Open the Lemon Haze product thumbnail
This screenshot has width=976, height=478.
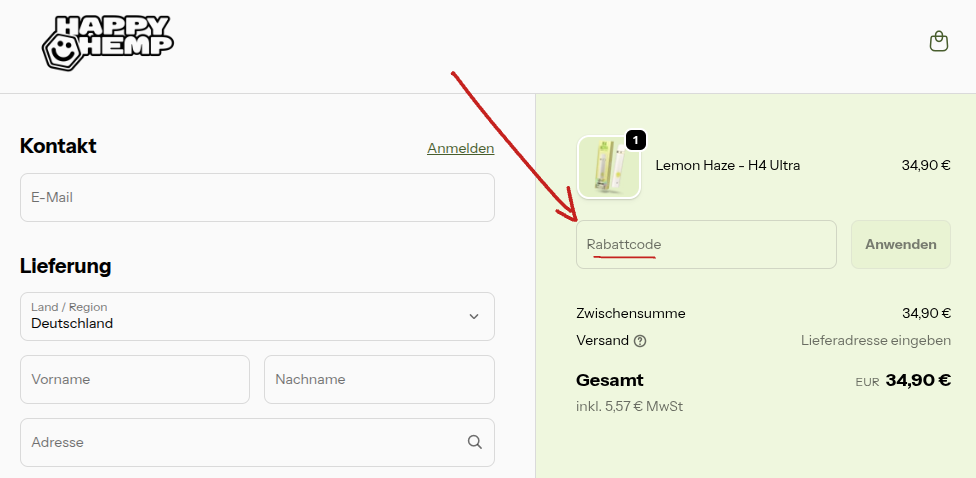tap(609, 167)
